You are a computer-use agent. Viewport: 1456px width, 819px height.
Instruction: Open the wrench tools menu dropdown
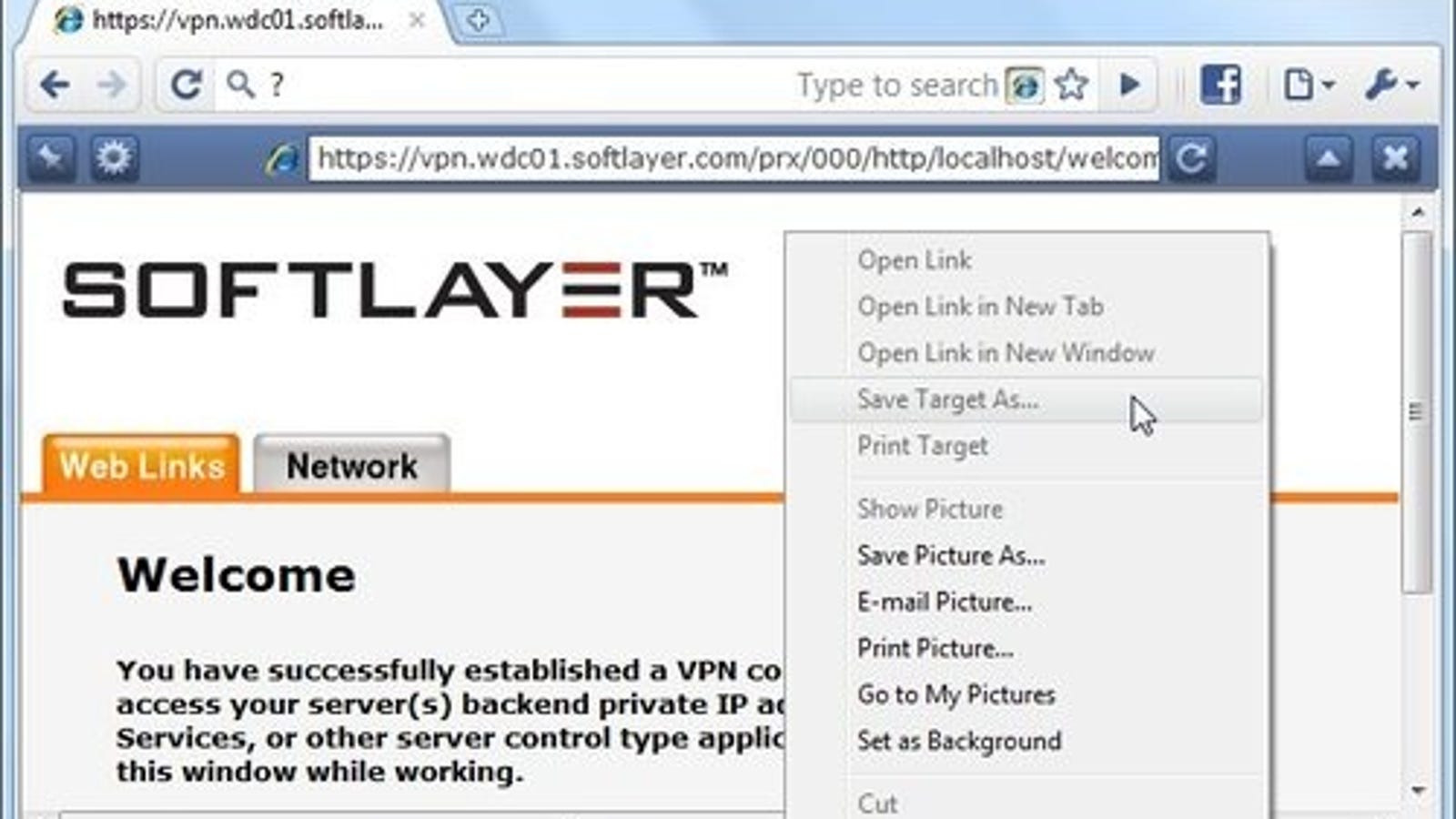click(1391, 86)
